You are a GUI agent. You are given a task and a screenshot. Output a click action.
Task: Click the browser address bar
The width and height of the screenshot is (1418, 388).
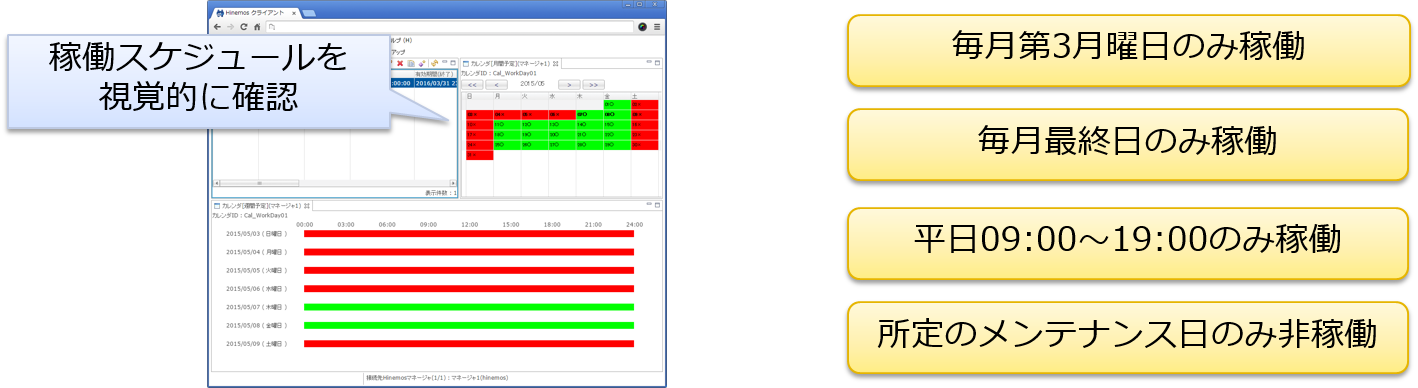point(450,27)
